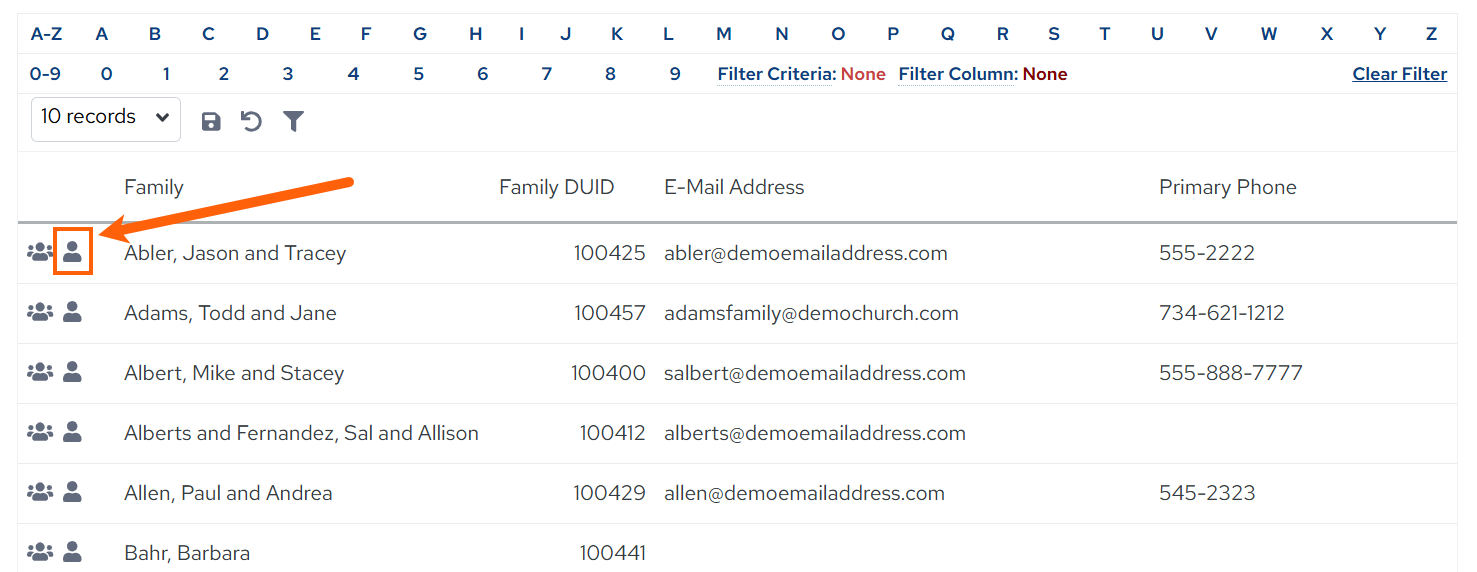The width and height of the screenshot is (1477, 572).
Task: Expand the 10 records dropdown
Action: 106,118
